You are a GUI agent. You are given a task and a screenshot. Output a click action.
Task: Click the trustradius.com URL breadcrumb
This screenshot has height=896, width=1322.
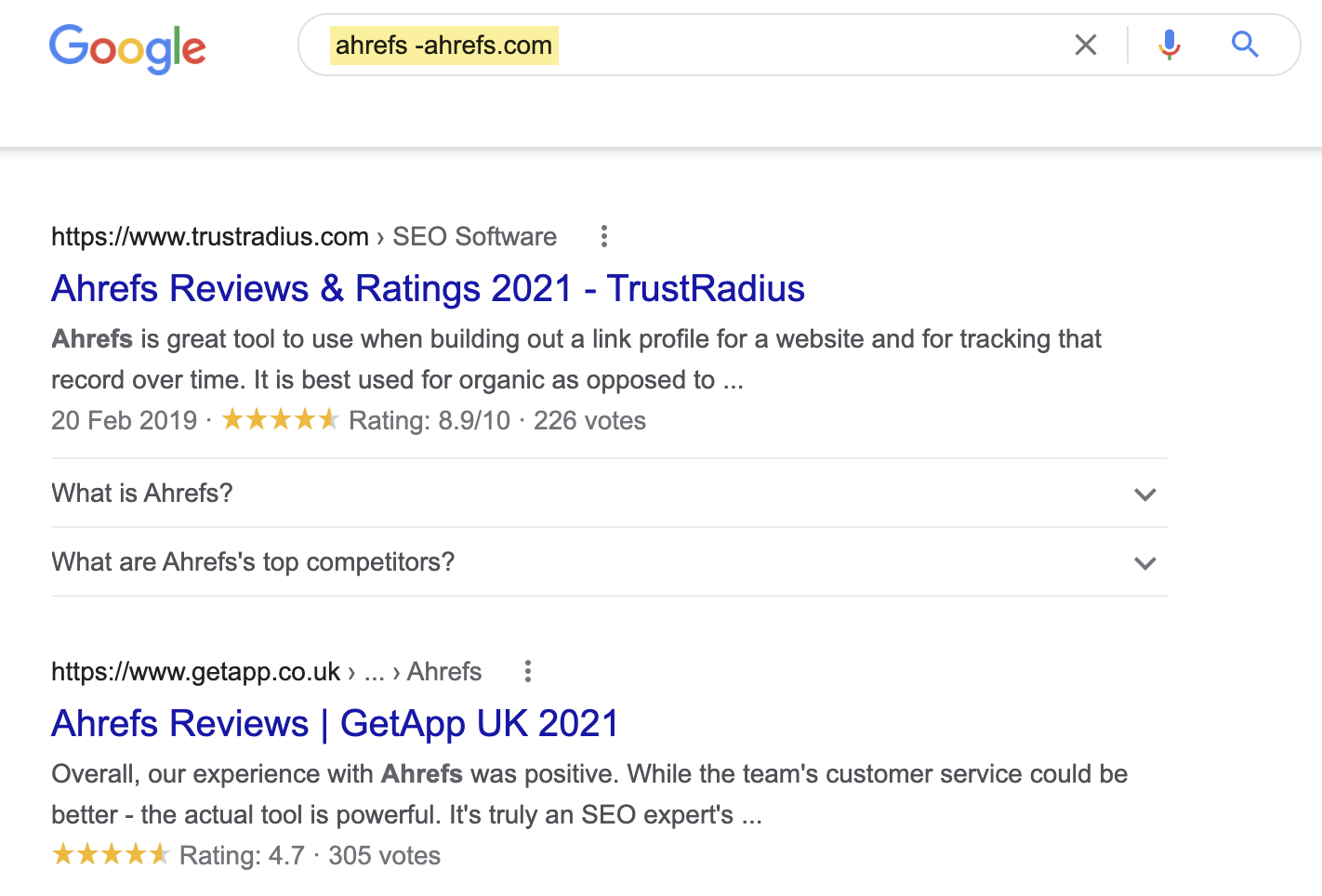(x=209, y=237)
